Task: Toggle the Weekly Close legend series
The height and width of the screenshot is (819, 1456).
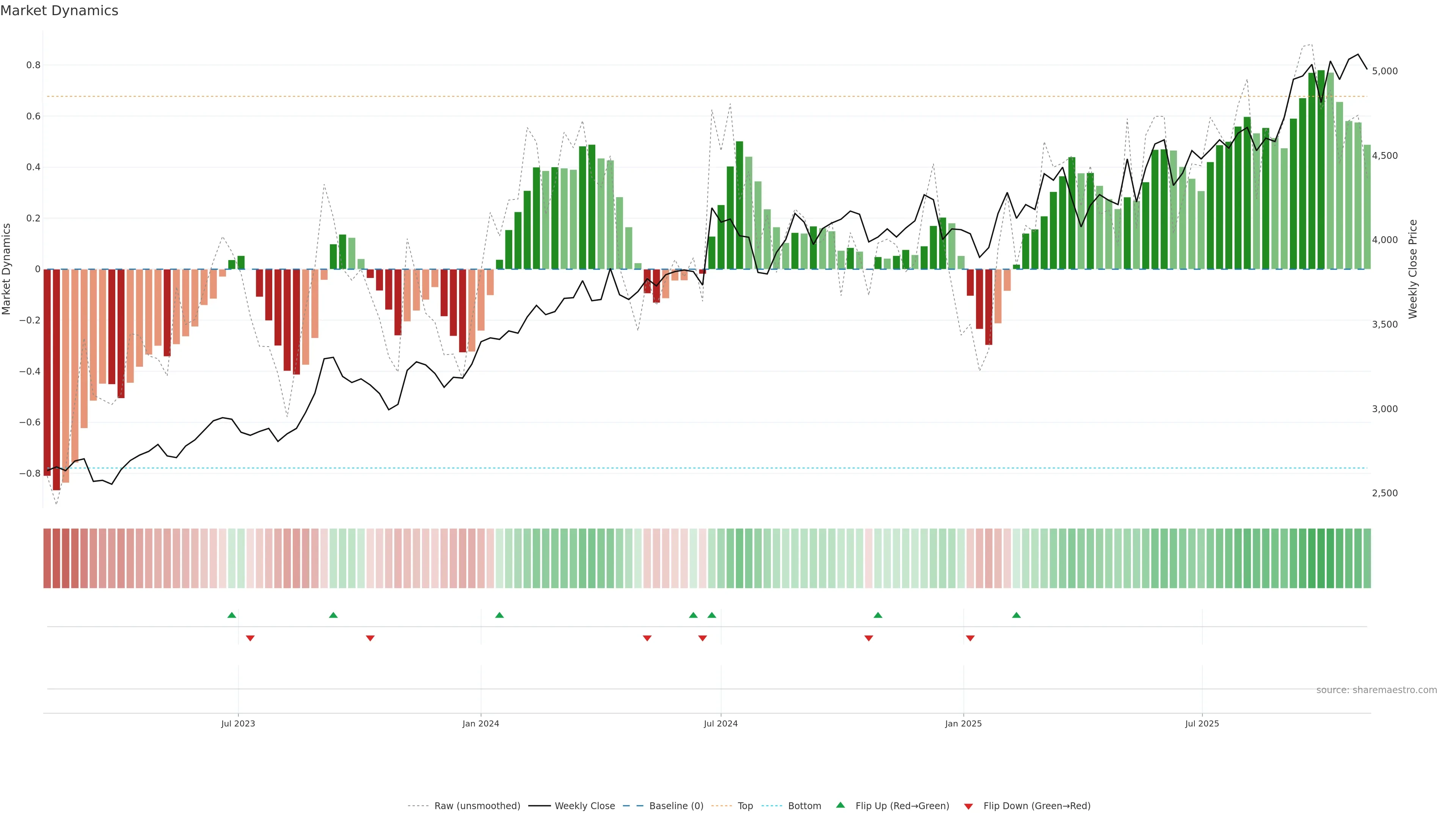Action: (x=584, y=806)
